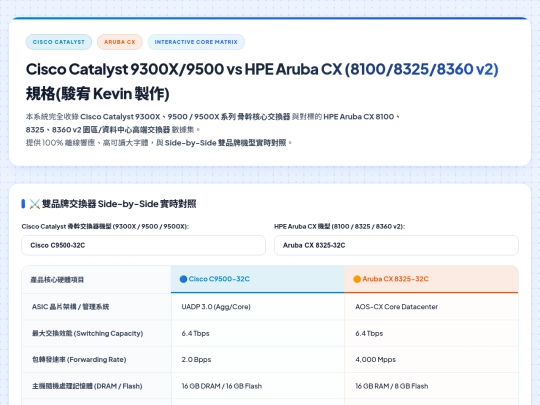Click the DRAM / Flash row label
The width and height of the screenshot is (540, 405).
[x=87, y=386]
